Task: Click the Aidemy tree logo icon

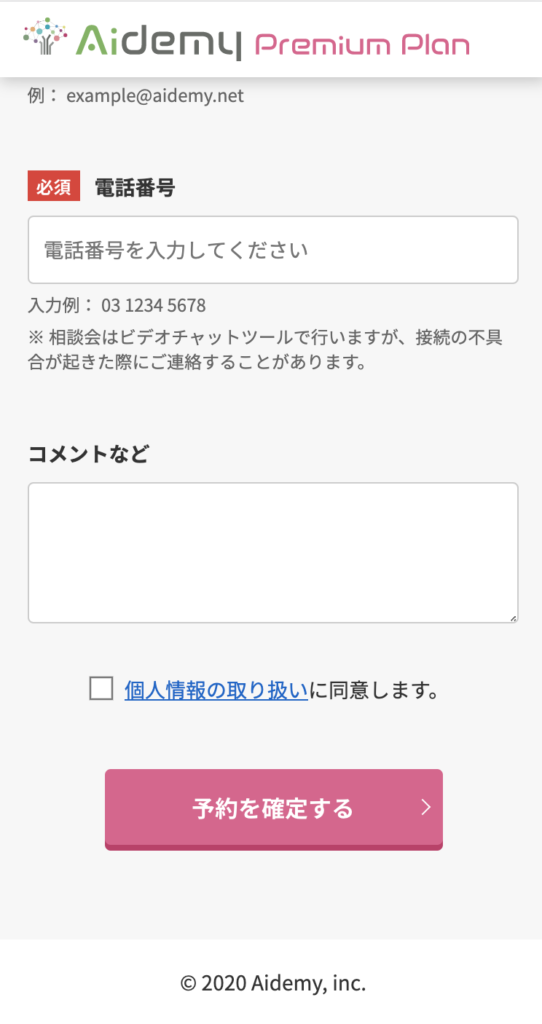Action: 46,37
